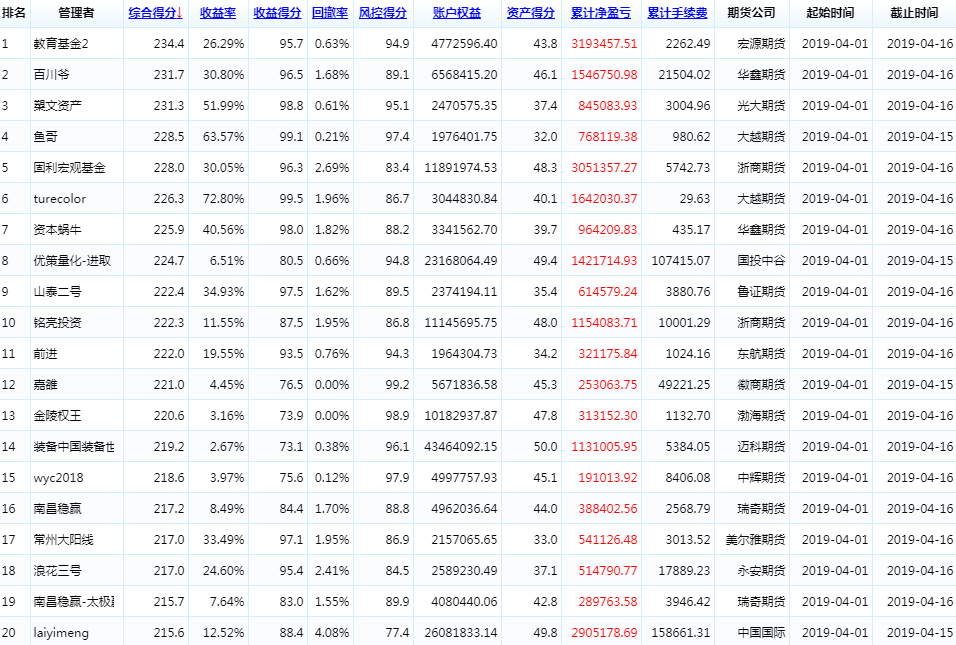The width and height of the screenshot is (956, 645).
Task: Click futures company 光大期货
Action: [x=761, y=106]
